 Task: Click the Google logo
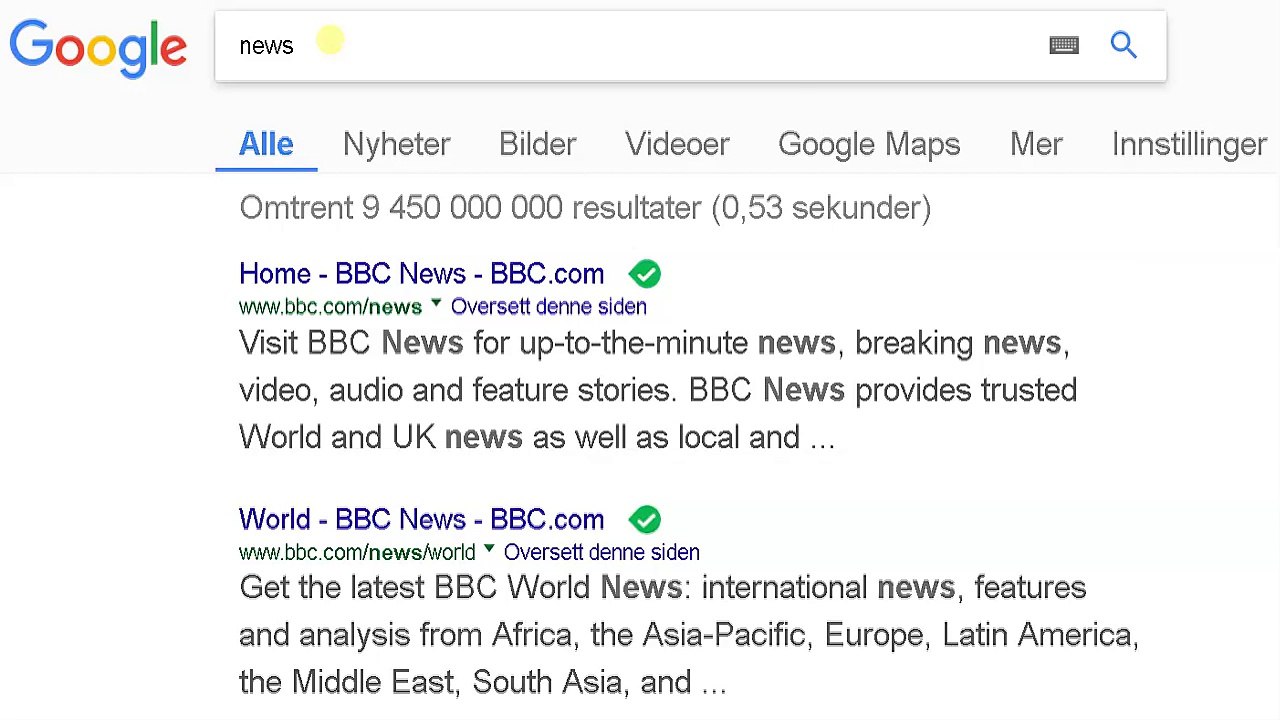(x=98, y=48)
